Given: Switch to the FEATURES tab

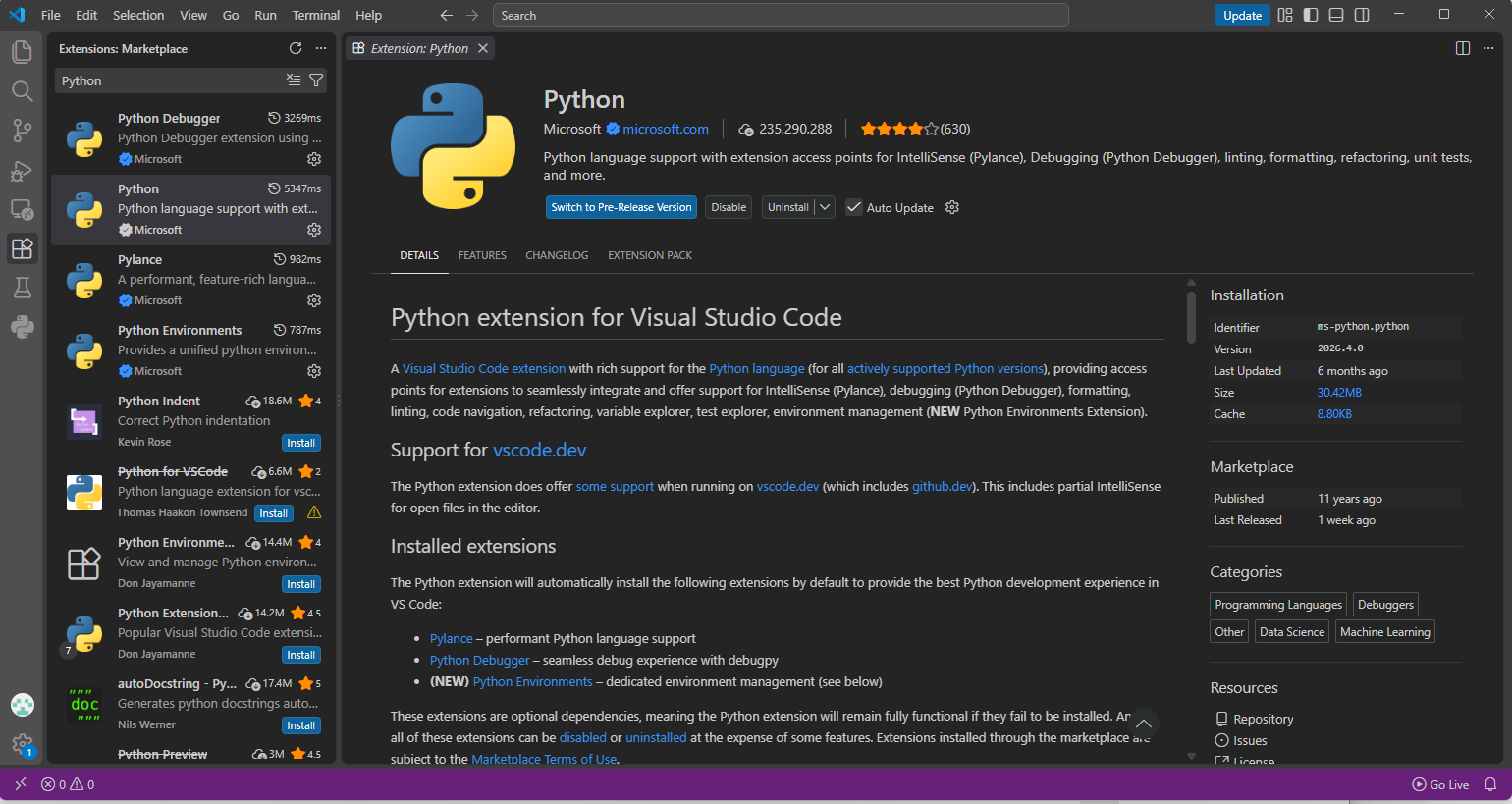Looking at the screenshot, I should click(482, 255).
